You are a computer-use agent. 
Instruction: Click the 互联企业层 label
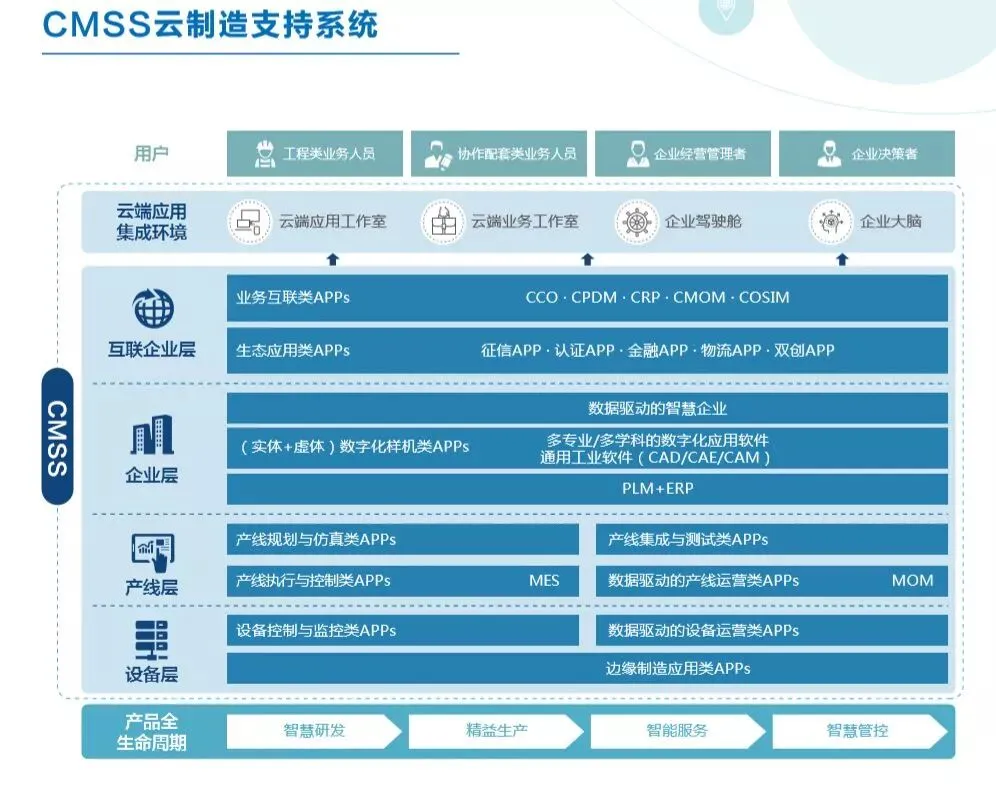152,349
